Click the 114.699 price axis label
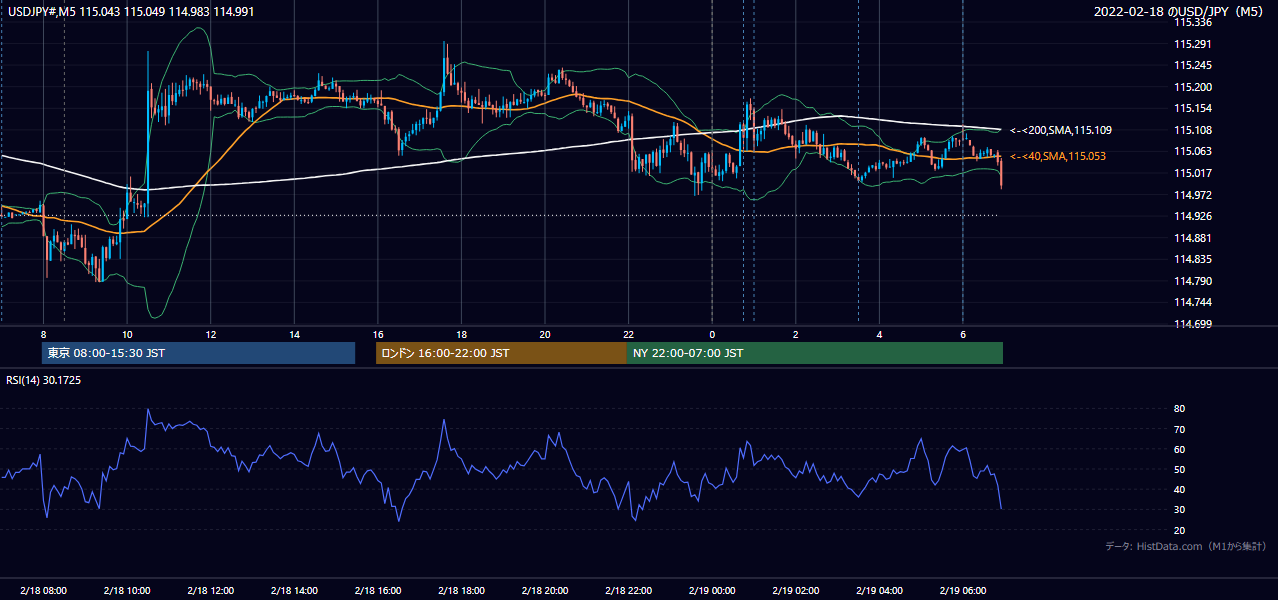The image size is (1278, 600). click(x=1193, y=324)
